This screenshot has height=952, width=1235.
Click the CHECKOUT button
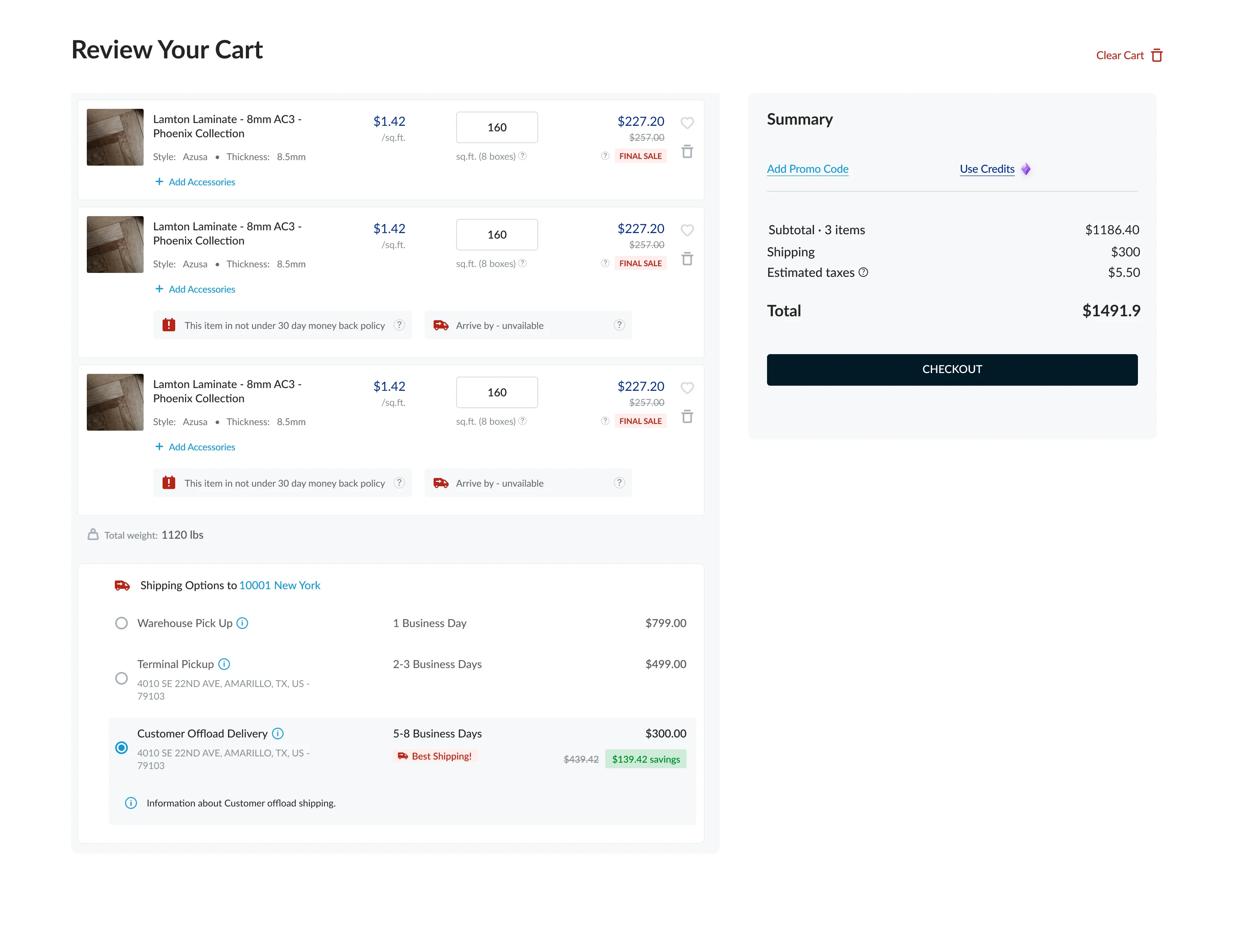(952, 370)
